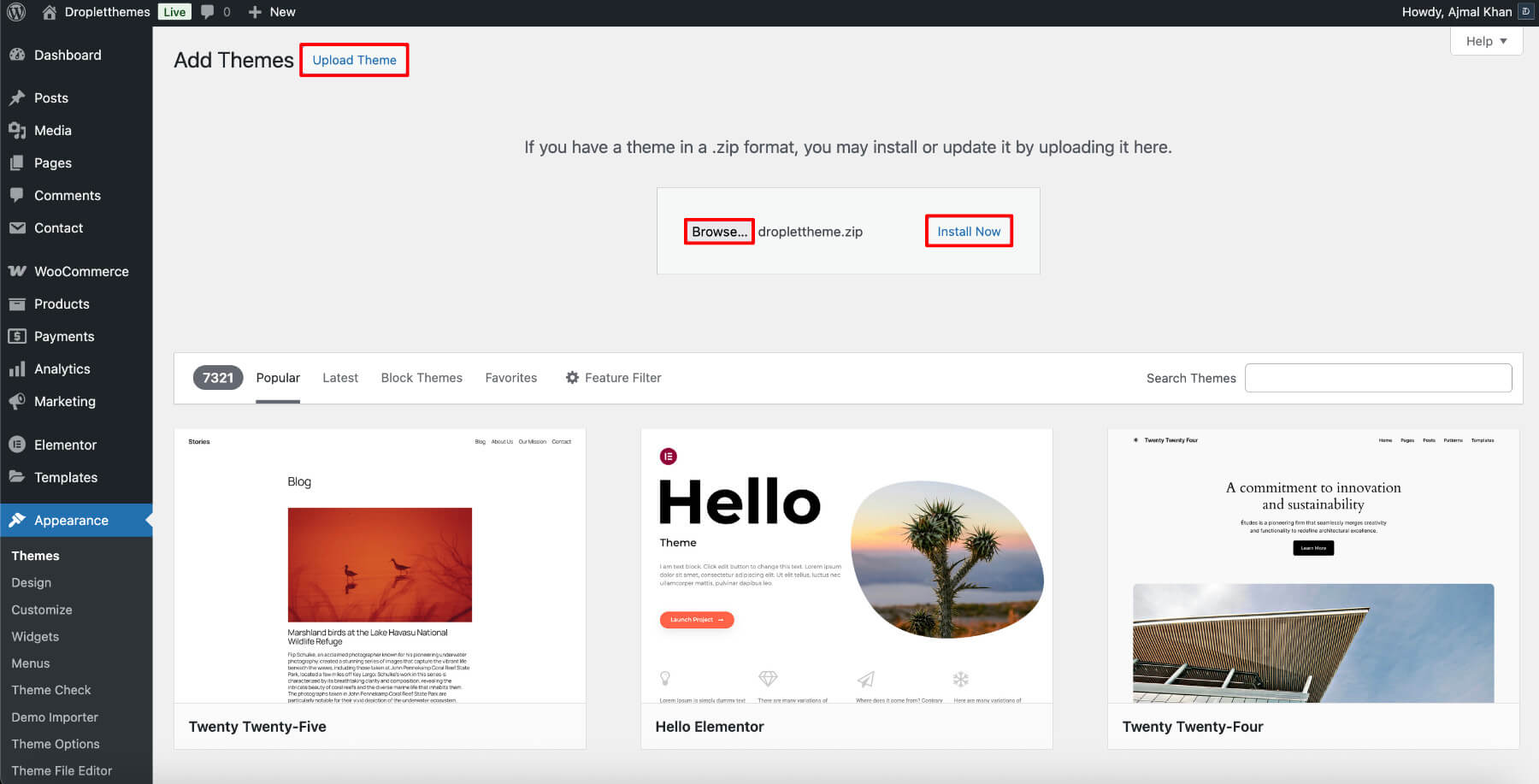The image size is (1539, 784).
Task: Open Comments using its speech bubble icon
Action: click(19, 195)
